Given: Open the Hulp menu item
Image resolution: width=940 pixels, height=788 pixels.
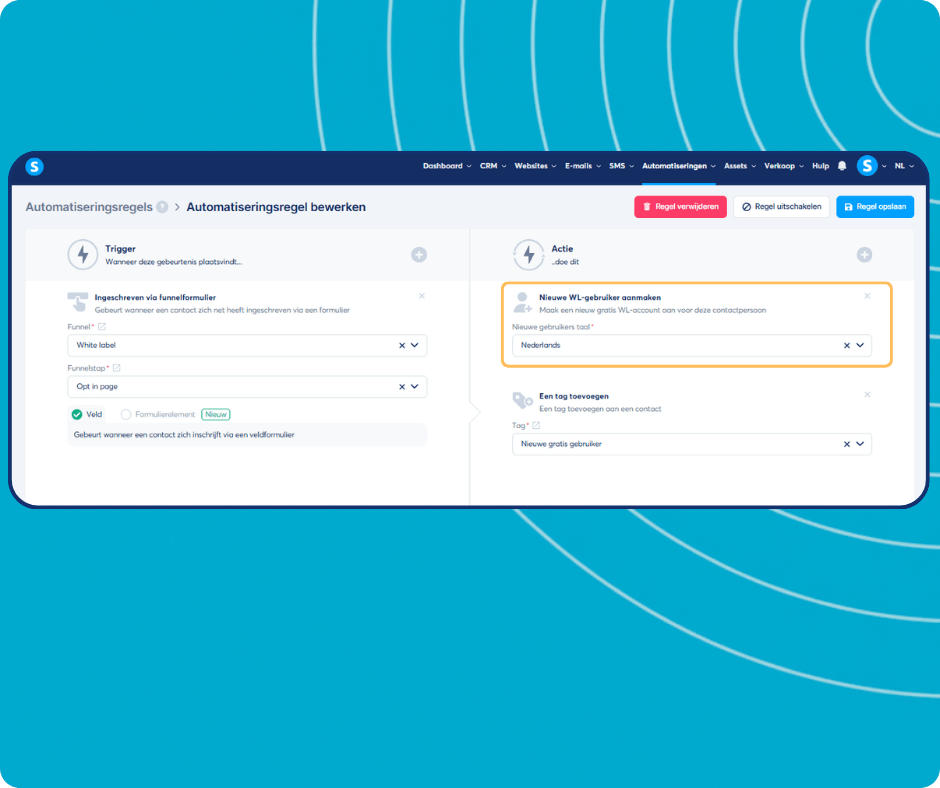Looking at the screenshot, I should click(820, 166).
